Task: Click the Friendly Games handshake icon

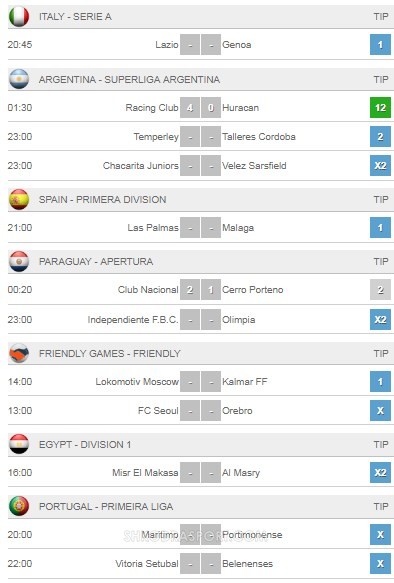Action: 19,353
